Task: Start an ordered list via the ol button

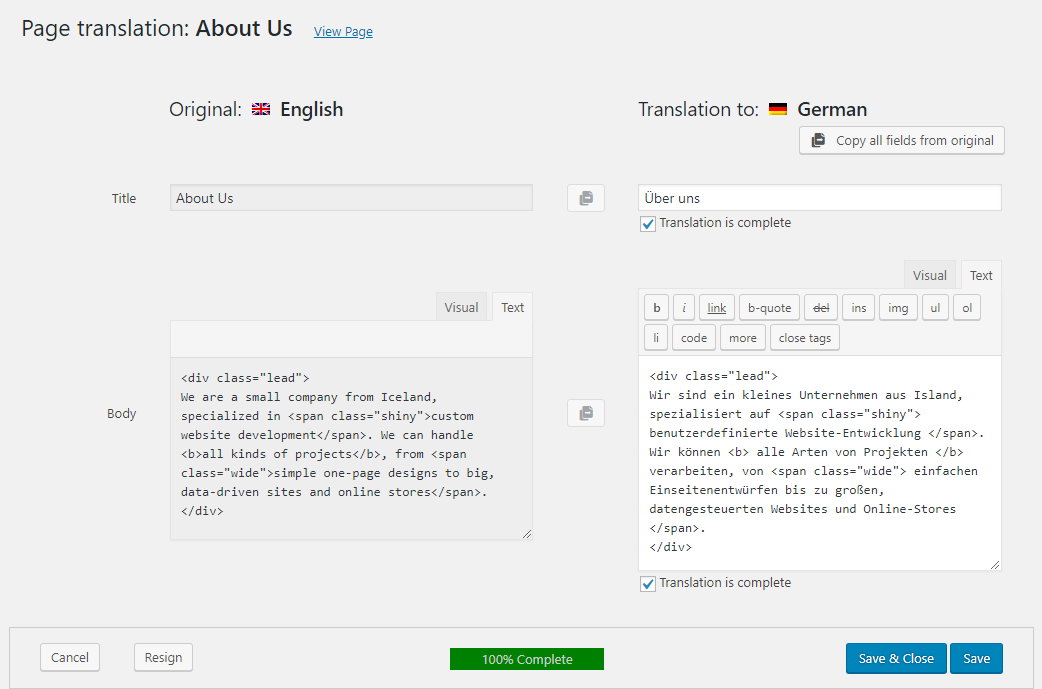Action: tap(966, 307)
